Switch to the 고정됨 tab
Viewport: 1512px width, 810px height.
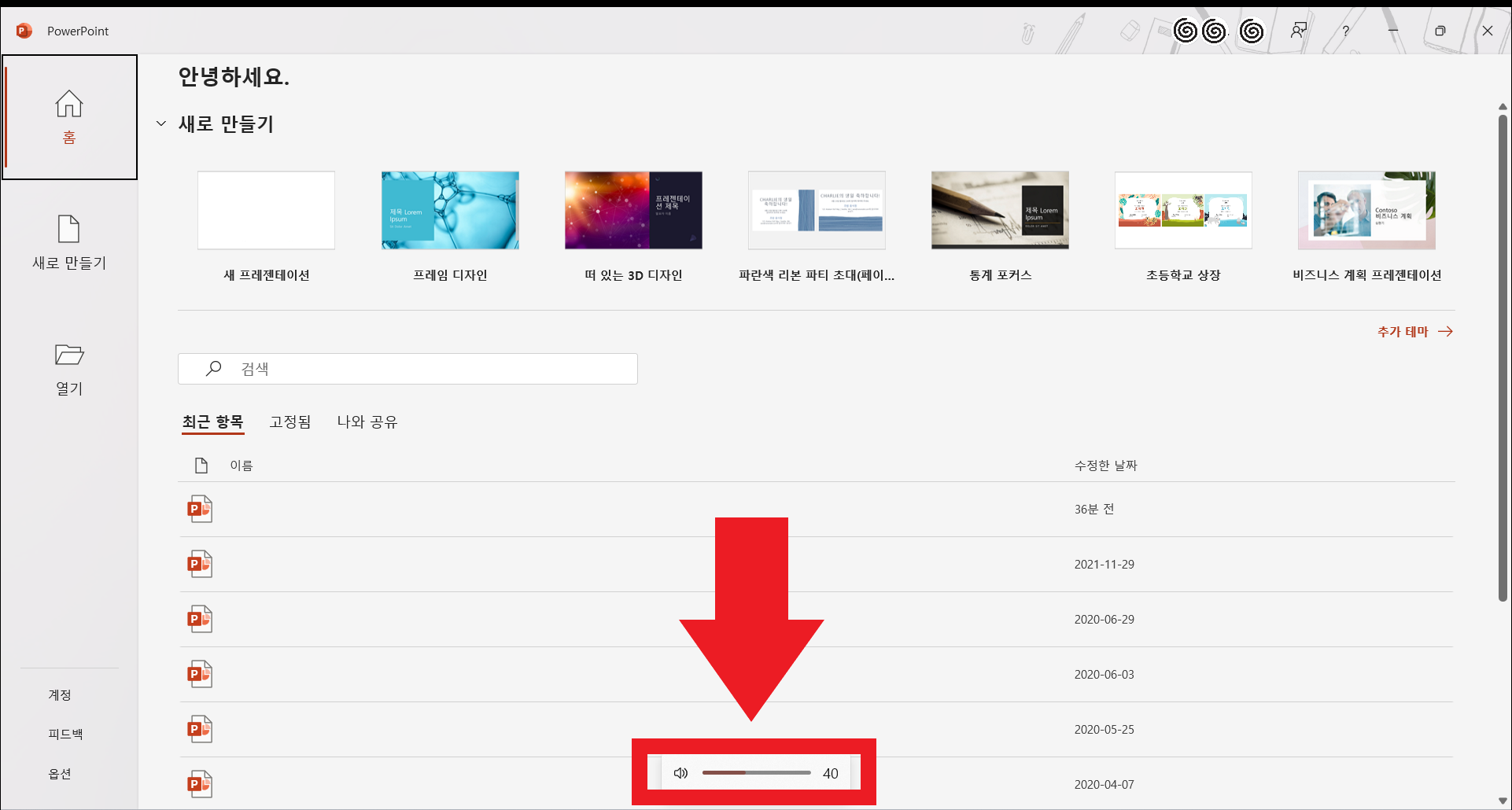pos(290,422)
